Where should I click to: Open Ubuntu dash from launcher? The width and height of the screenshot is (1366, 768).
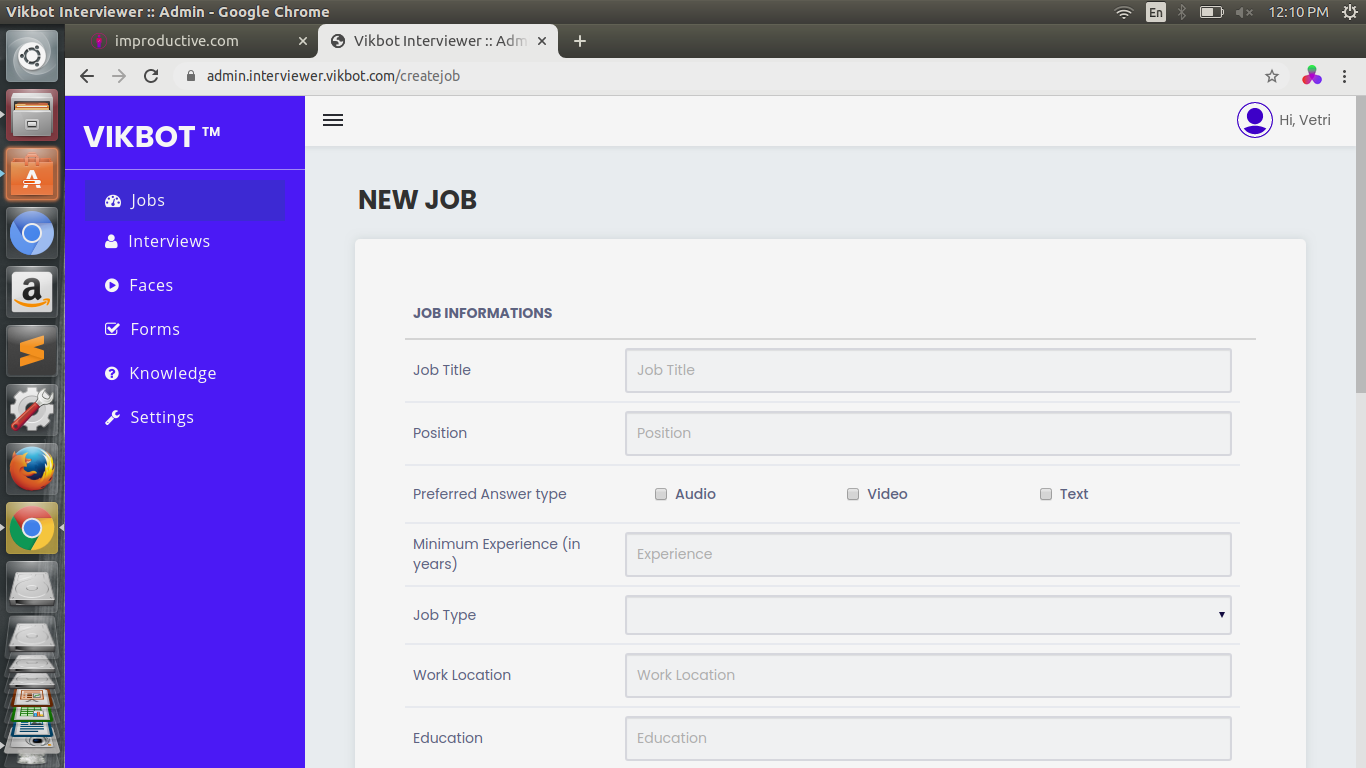coord(32,56)
